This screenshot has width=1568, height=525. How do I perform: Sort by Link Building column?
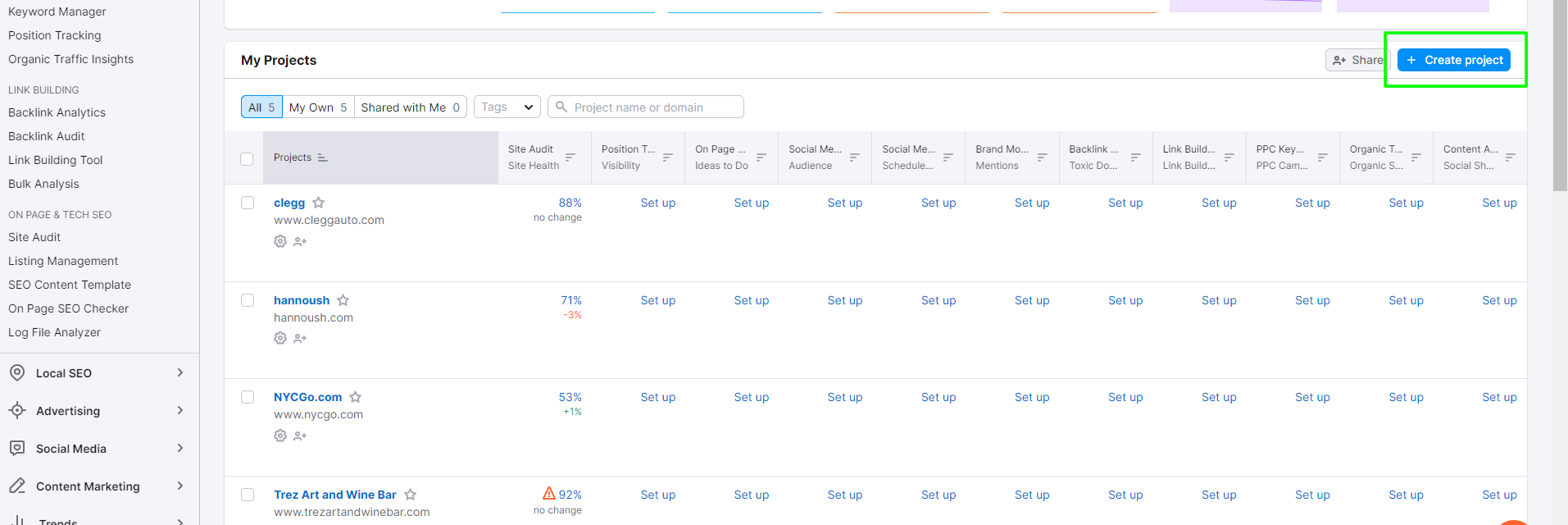1229,157
